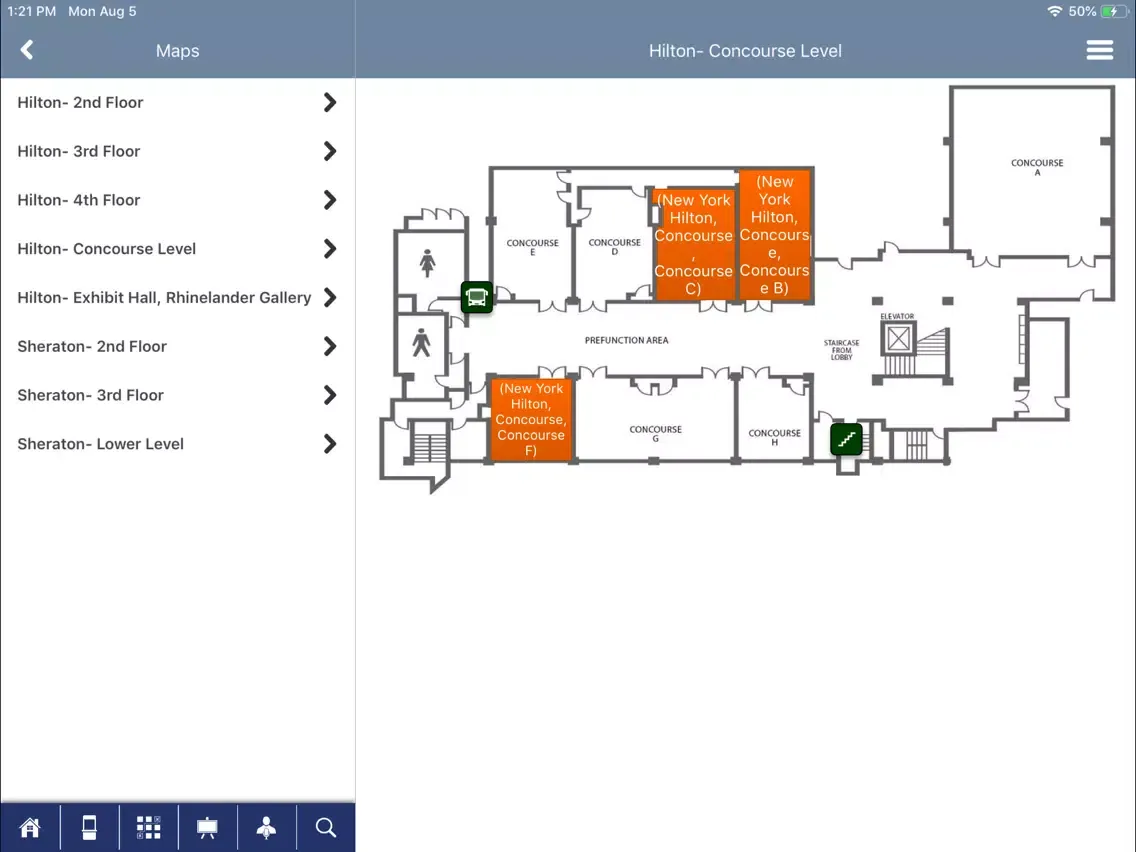
Task: Tap the orange Concourse C room
Action: [694, 244]
